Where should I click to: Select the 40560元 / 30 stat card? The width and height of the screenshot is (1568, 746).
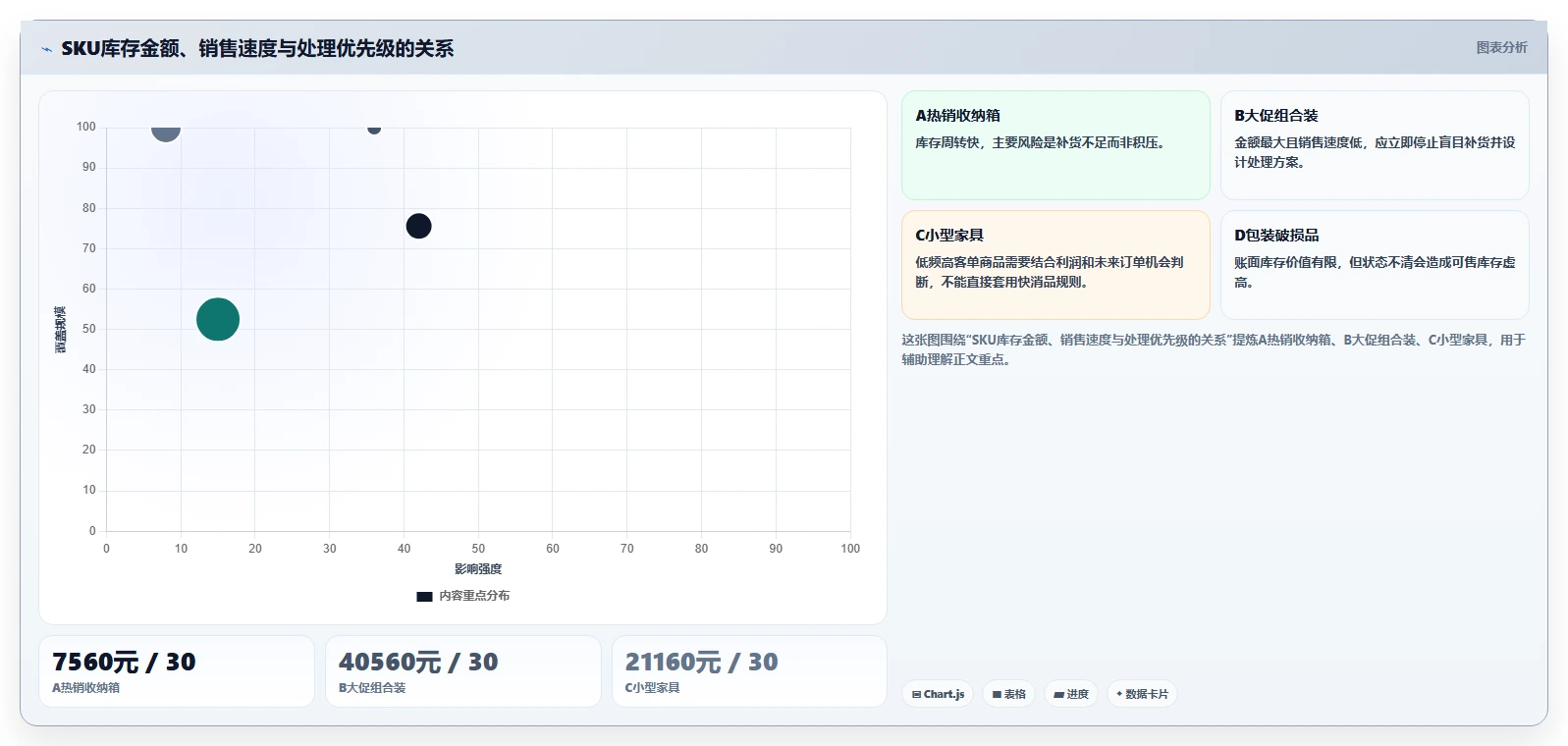point(463,671)
